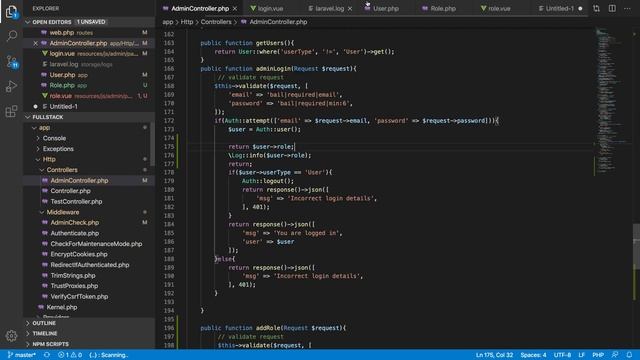Open RedirectIfAuthenticated.php file
This screenshot has height=360, width=640.
tap(90, 265)
